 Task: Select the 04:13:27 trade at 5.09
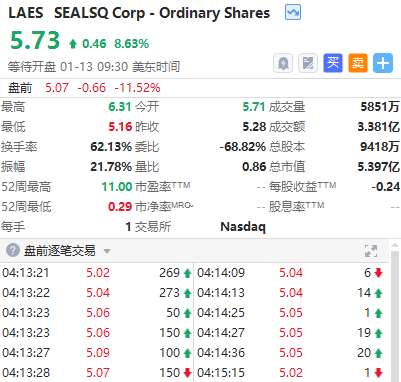[x=97, y=353]
